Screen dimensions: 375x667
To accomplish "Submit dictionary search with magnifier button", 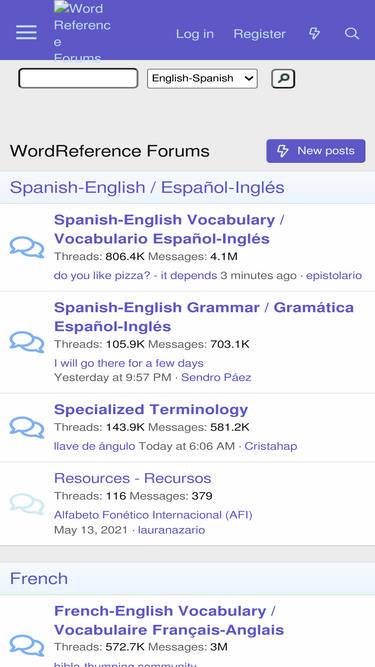I will point(283,79).
